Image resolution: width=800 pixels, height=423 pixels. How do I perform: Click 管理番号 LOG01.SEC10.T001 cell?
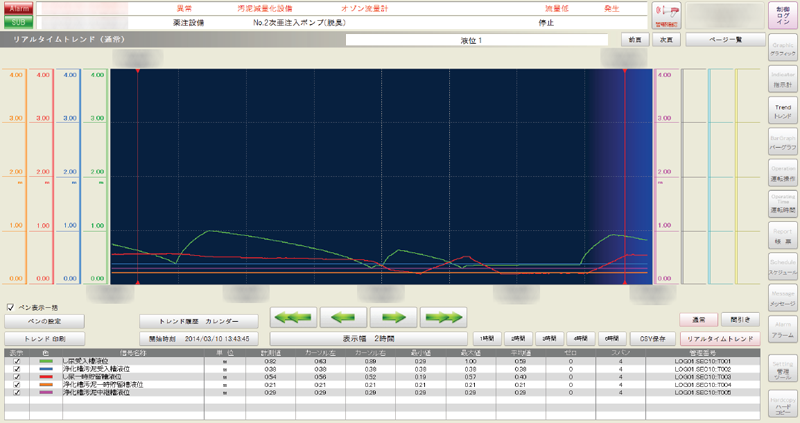coord(703,361)
